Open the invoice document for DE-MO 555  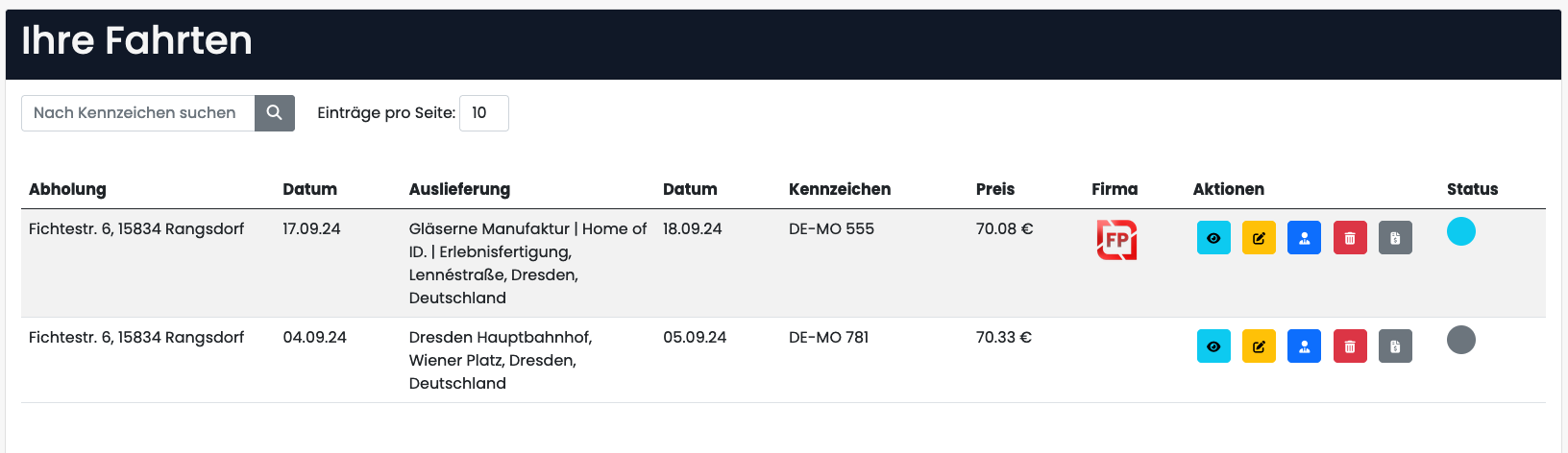pos(1395,238)
